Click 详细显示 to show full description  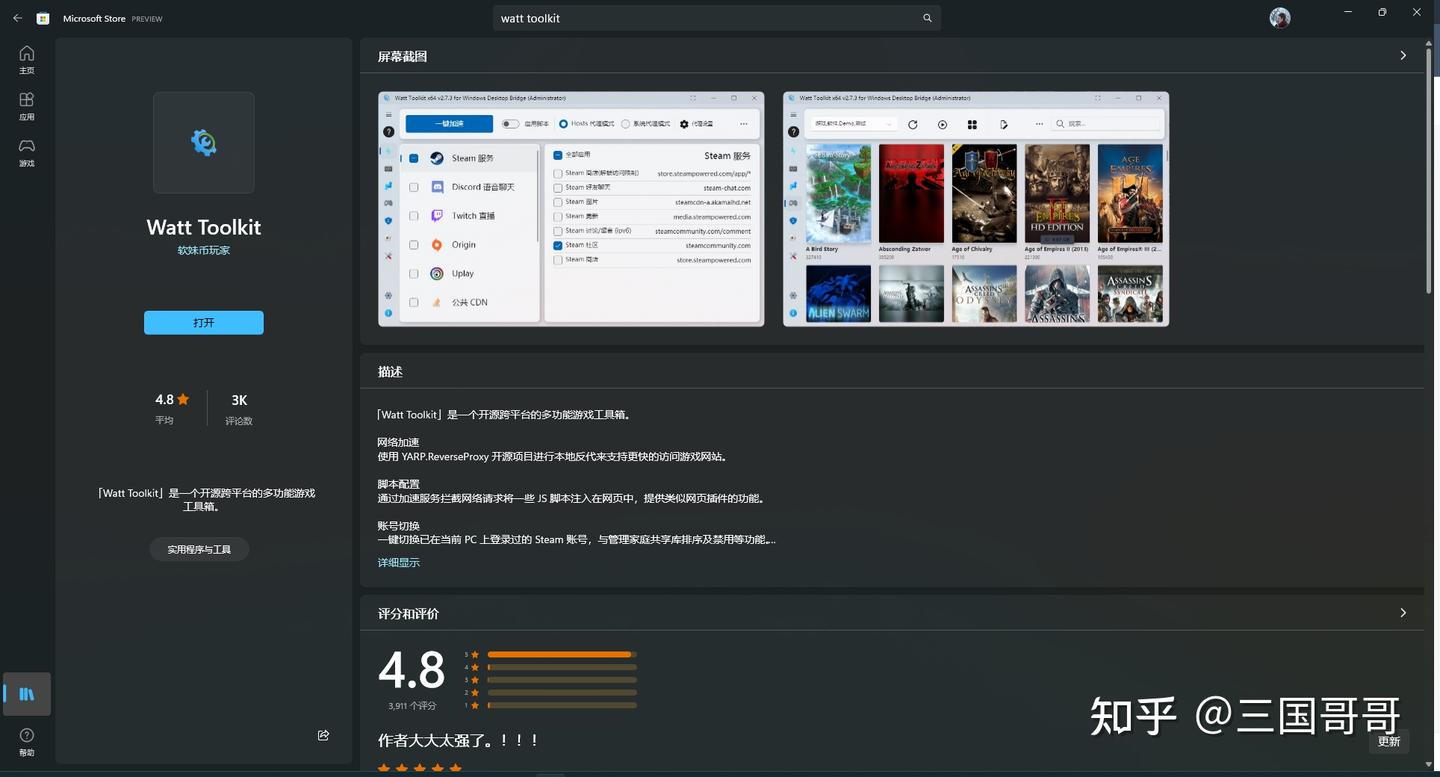click(398, 563)
